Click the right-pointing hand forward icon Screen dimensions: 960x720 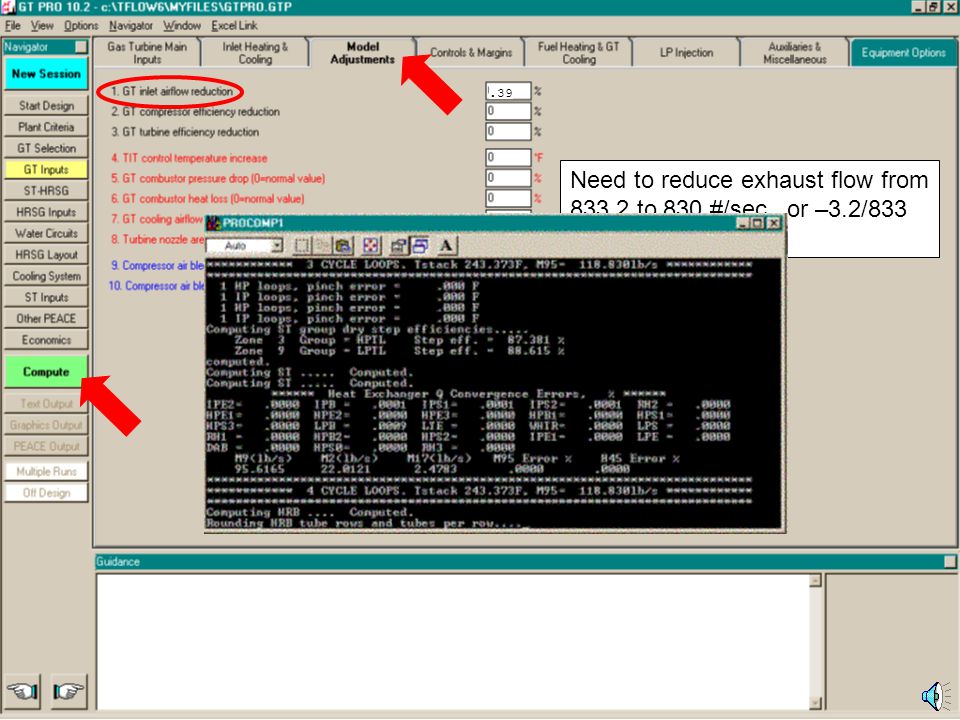click(x=69, y=691)
